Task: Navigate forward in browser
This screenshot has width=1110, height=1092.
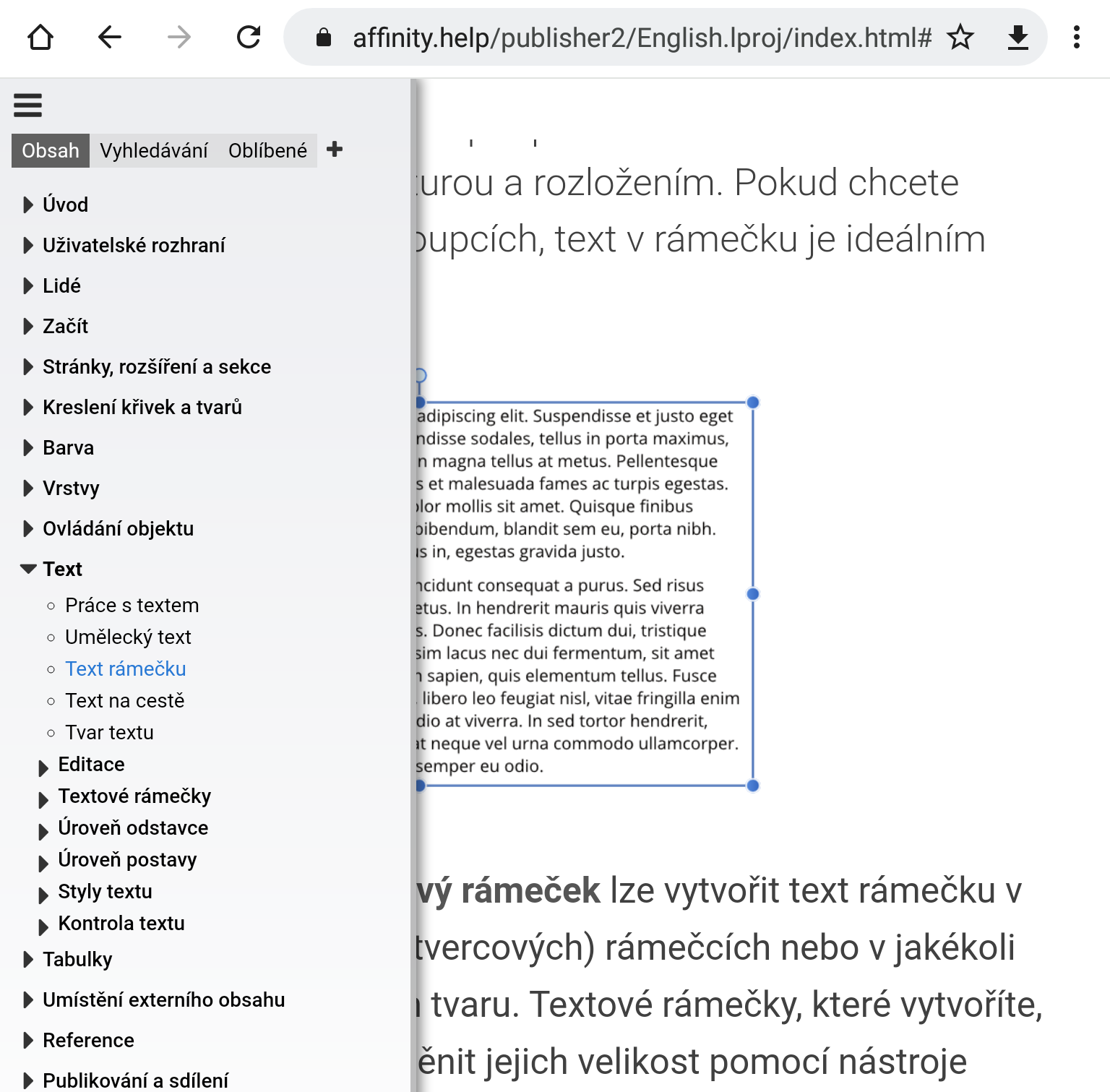Action: (x=179, y=37)
